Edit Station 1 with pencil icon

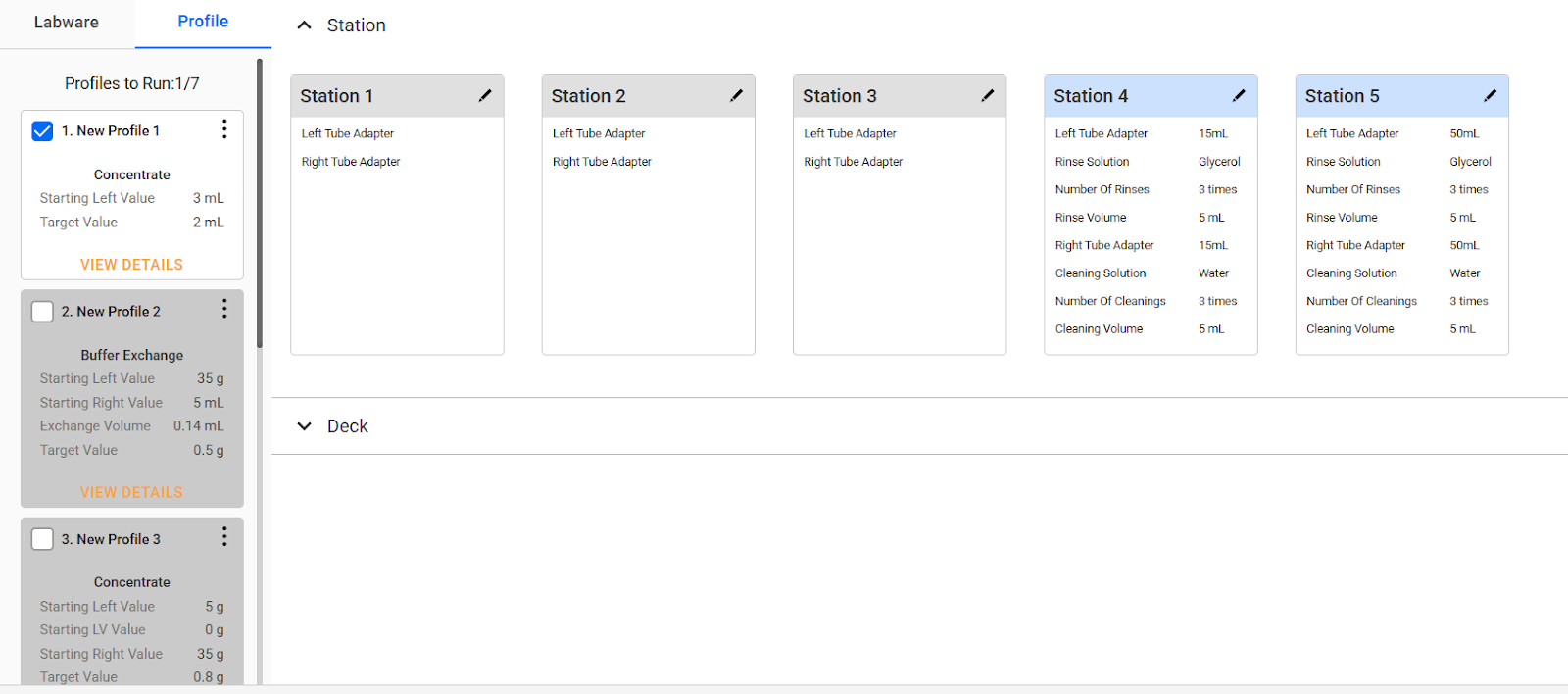[485, 95]
